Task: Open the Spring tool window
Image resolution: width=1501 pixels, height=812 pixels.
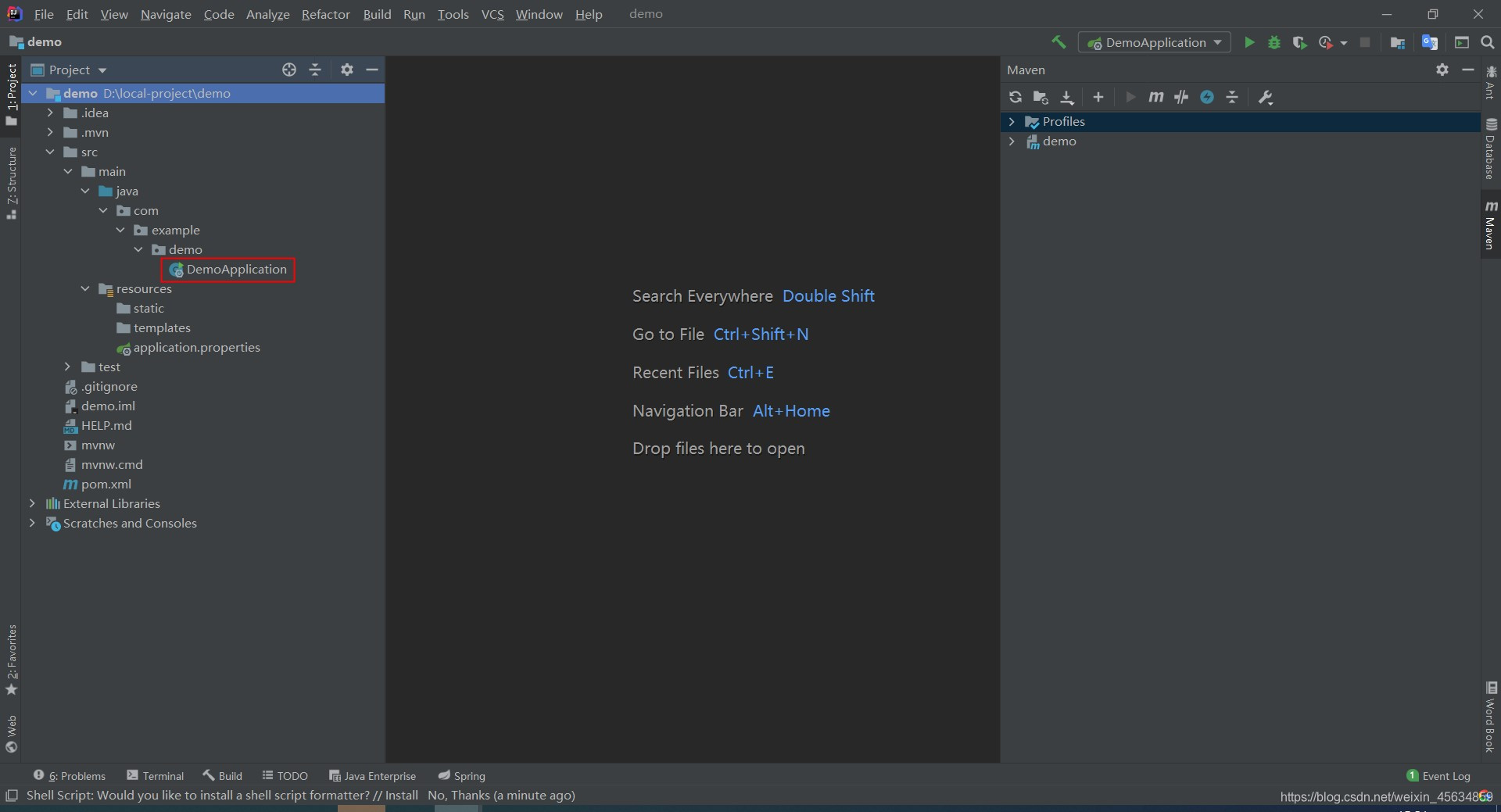Action: pos(461,775)
